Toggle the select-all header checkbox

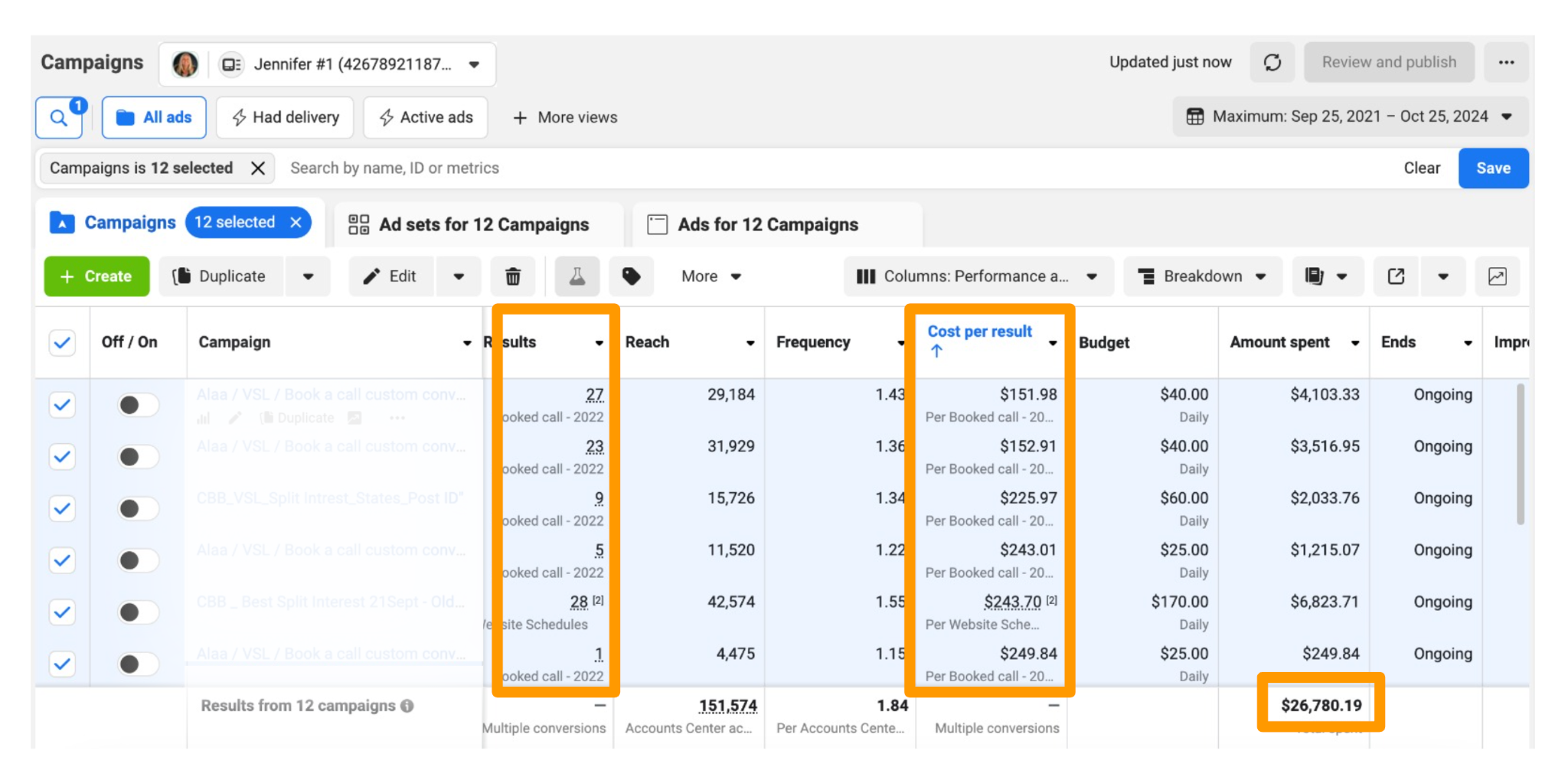coord(62,342)
